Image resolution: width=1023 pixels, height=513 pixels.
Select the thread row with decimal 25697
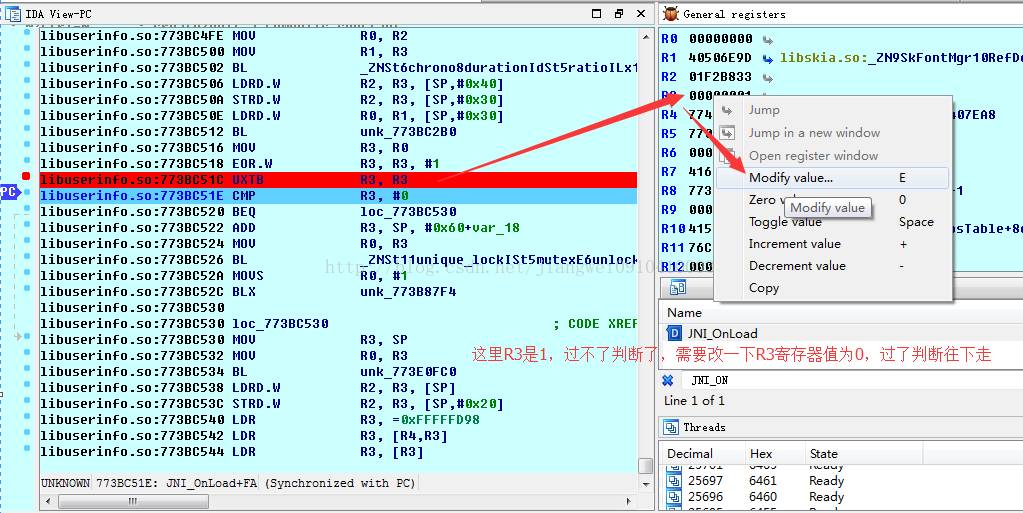click(842, 481)
